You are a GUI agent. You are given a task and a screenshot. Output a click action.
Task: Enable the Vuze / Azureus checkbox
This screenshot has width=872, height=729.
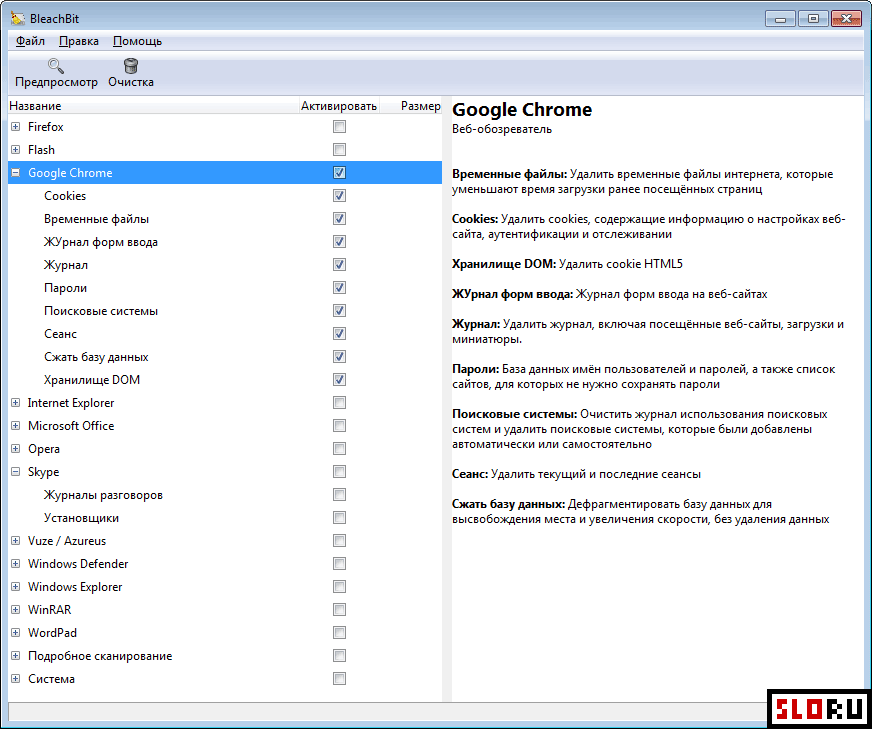(x=339, y=540)
